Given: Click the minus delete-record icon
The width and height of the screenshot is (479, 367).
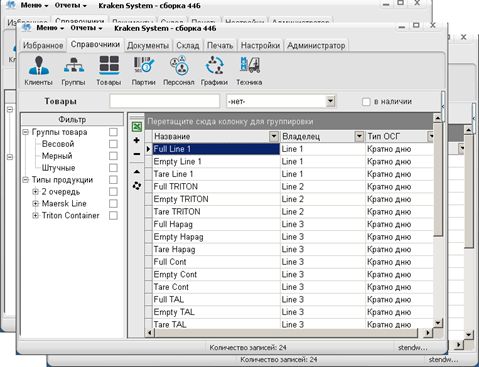Looking at the screenshot, I should pos(137,154).
